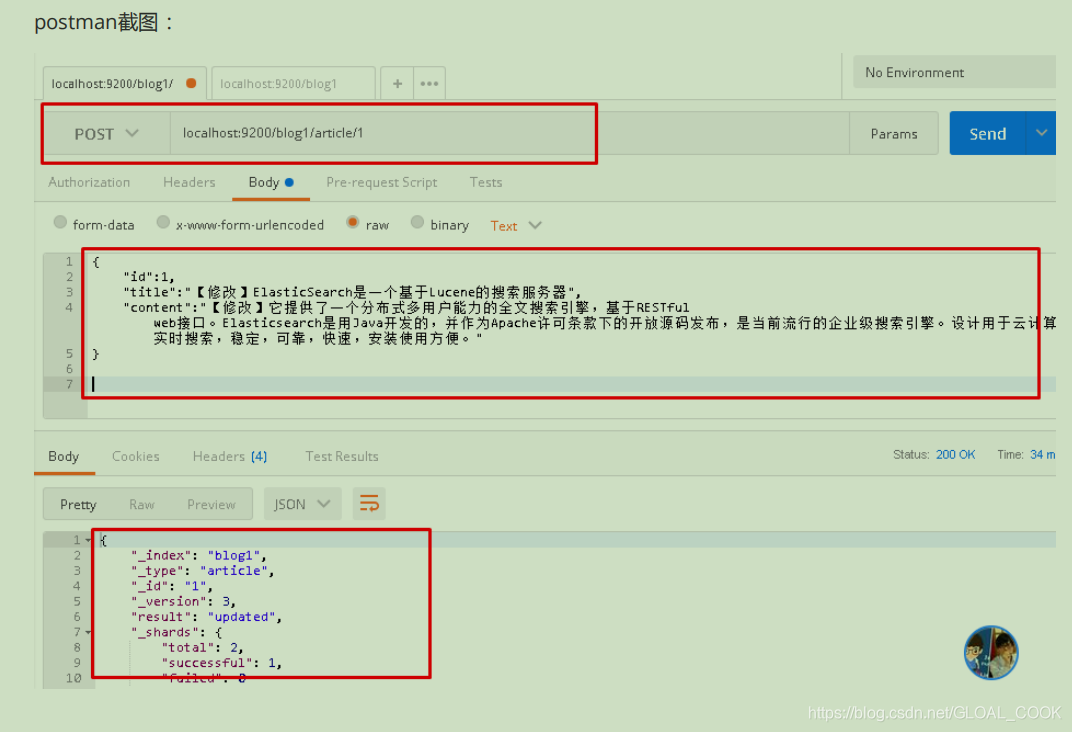This screenshot has width=1072, height=732.
Task: Click the Params button
Action: (894, 134)
